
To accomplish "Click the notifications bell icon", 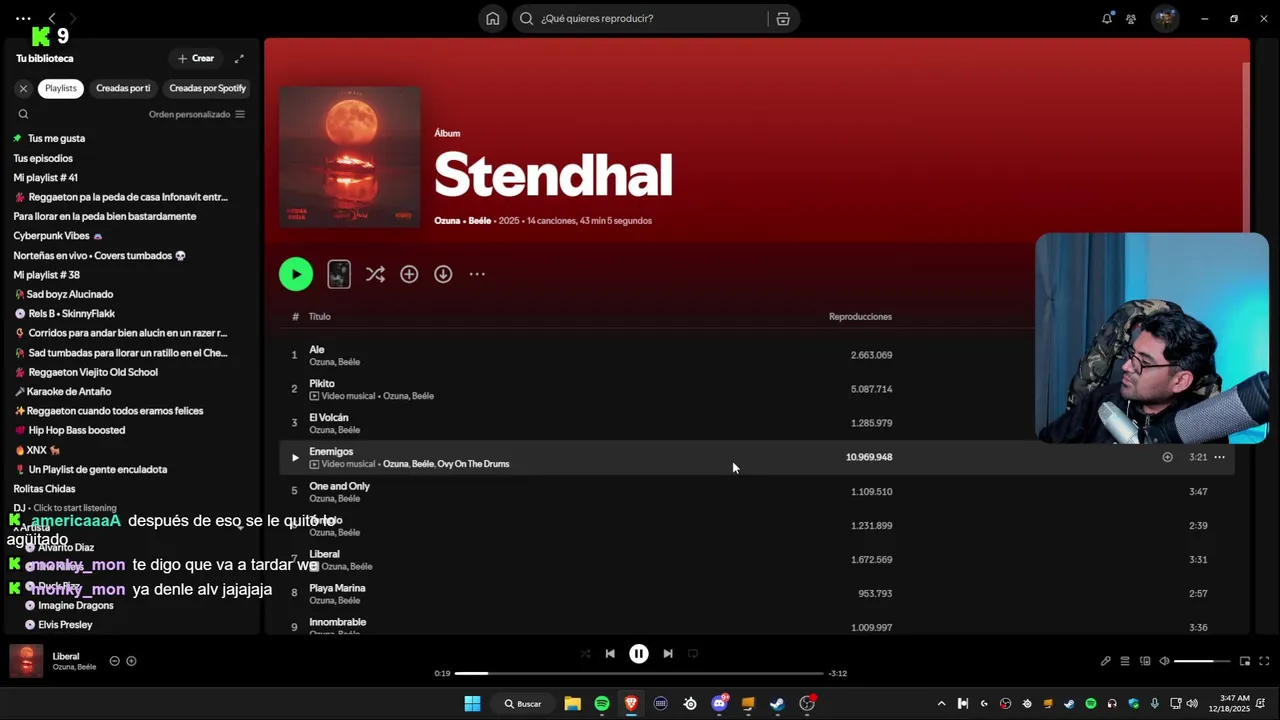I will tap(1107, 18).
